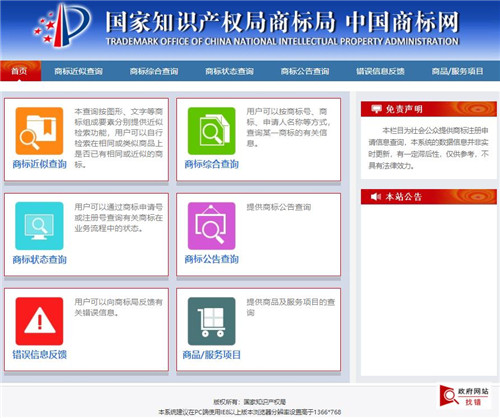Click the 错误信息反馈 link under red icon
500x418 pixels.
tap(39, 354)
